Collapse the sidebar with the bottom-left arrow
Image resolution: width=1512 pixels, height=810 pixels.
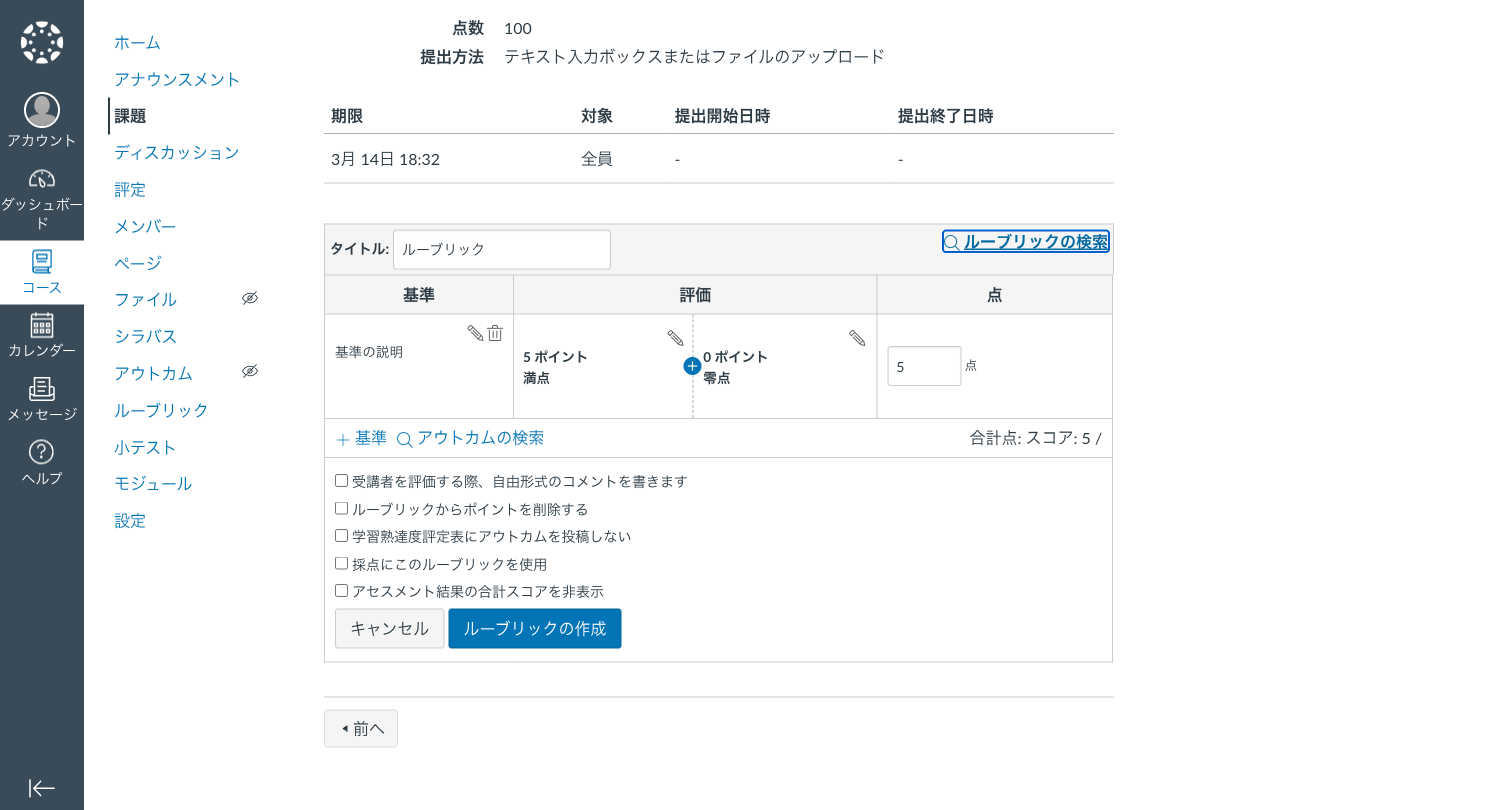(x=41, y=788)
